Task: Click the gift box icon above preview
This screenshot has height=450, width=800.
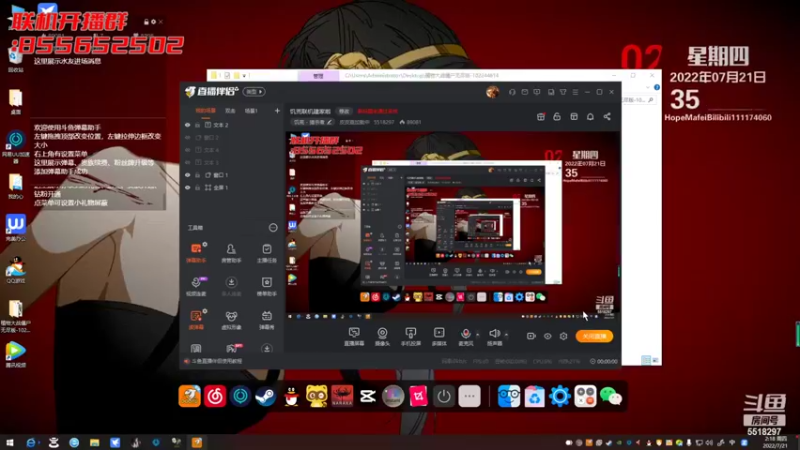Action: pos(541,117)
